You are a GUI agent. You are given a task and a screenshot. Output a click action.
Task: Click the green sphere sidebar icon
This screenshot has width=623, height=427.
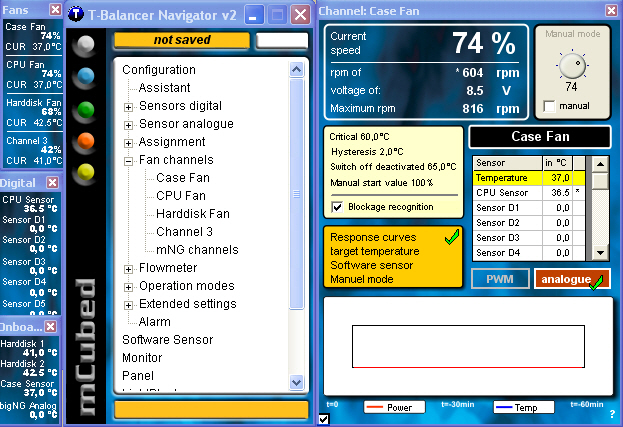pos(85,110)
